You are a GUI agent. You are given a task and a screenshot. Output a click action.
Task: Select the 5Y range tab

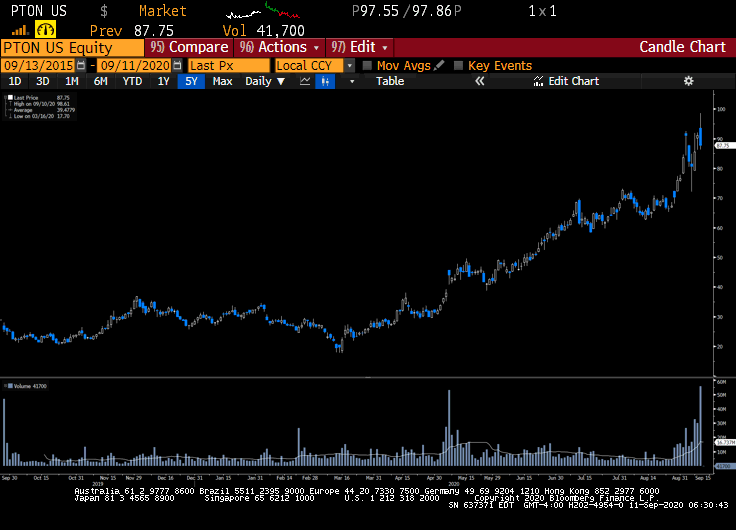[191, 81]
